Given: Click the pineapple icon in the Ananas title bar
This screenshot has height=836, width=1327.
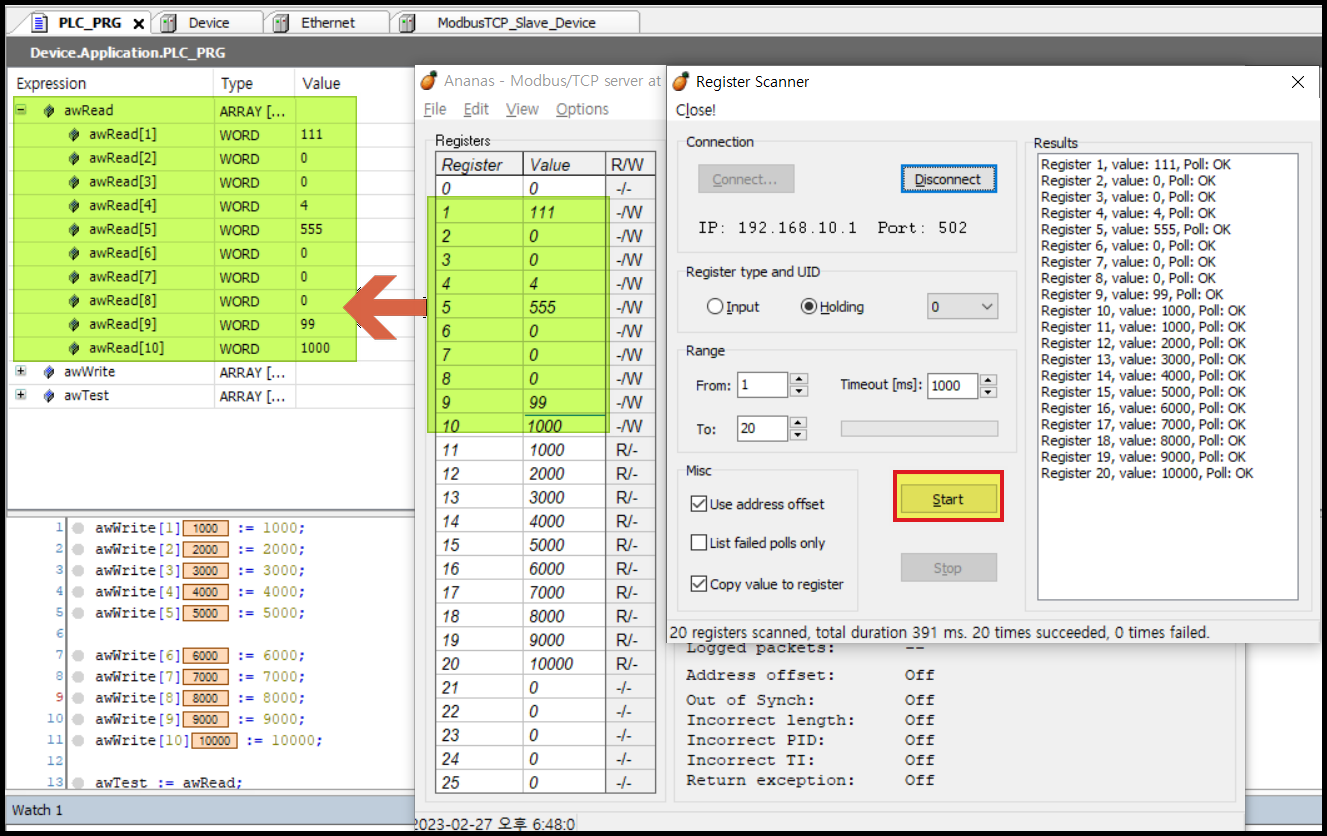Looking at the screenshot, I should [x=429, y=80].
